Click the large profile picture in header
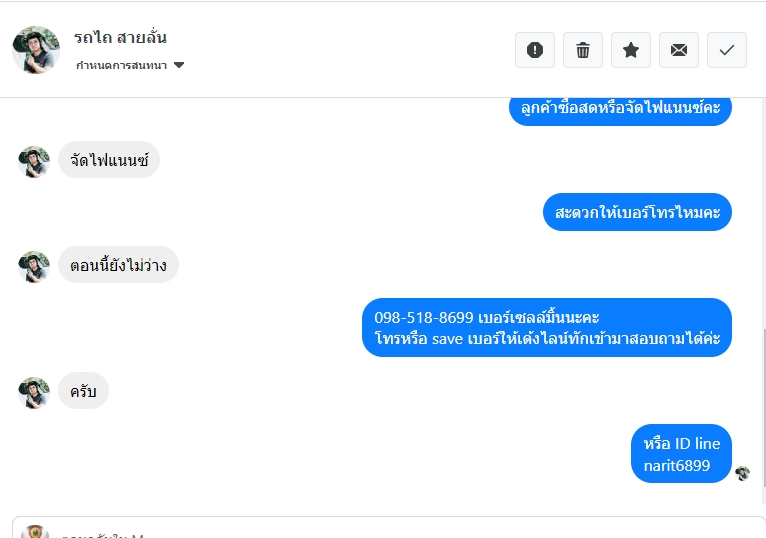The height and width of the screenshot is (538, 766). (36, 50)
